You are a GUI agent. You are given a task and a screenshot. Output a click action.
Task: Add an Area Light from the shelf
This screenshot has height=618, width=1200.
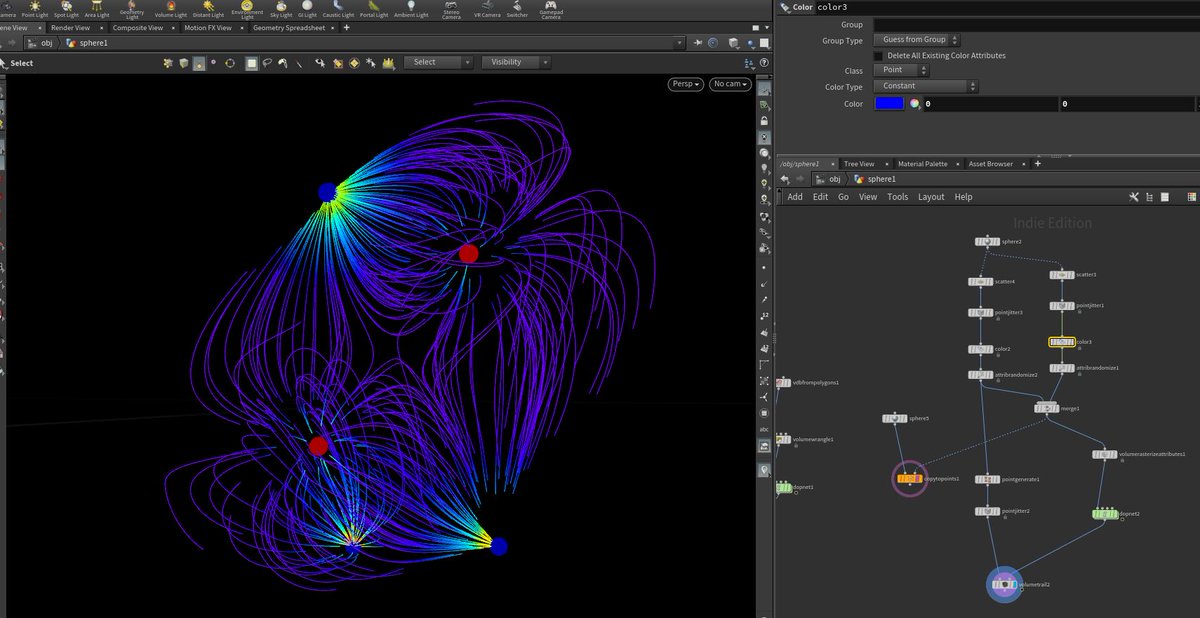click(96, 9)
